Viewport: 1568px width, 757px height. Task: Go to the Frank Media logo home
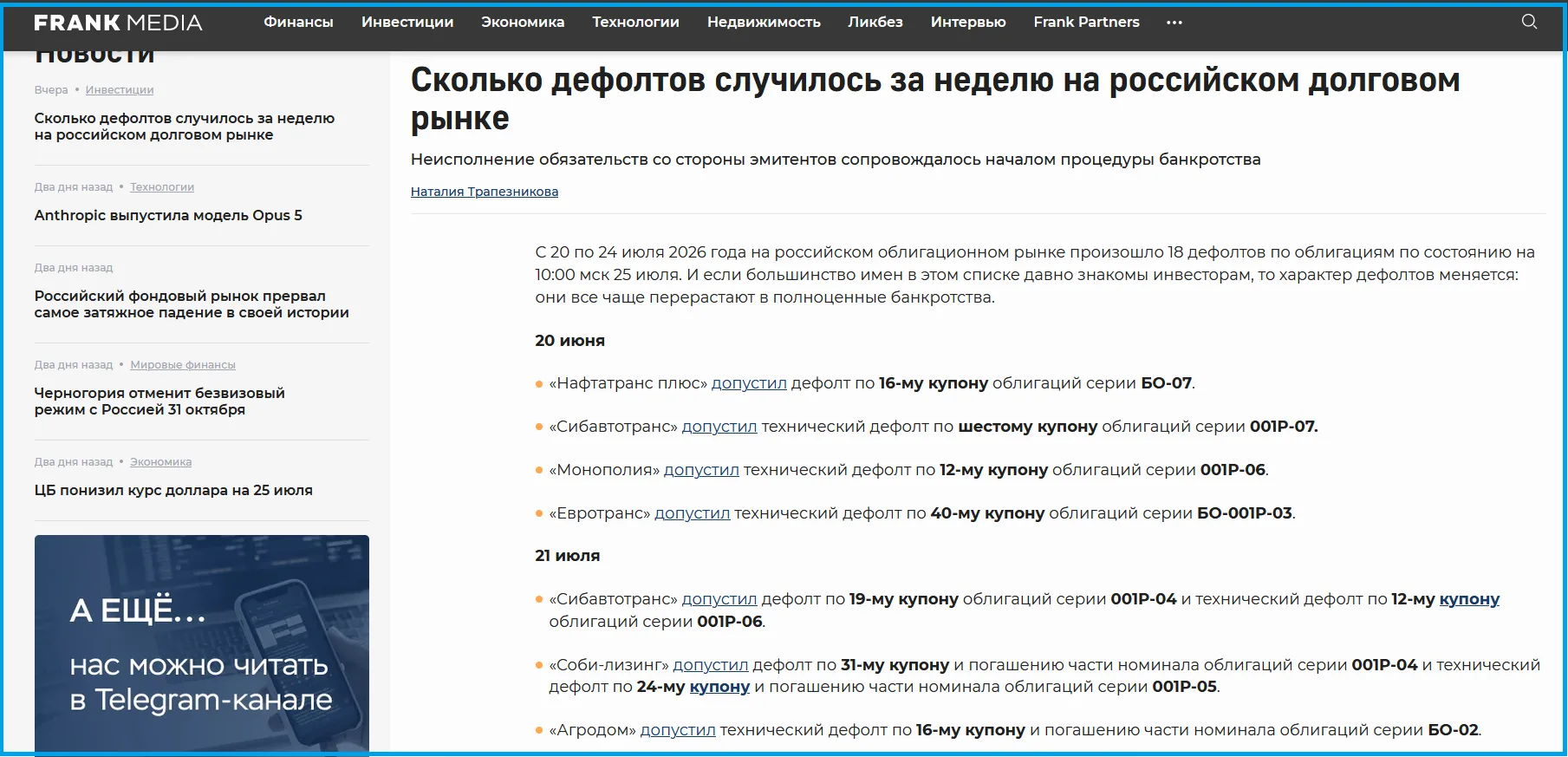point(118,23)
